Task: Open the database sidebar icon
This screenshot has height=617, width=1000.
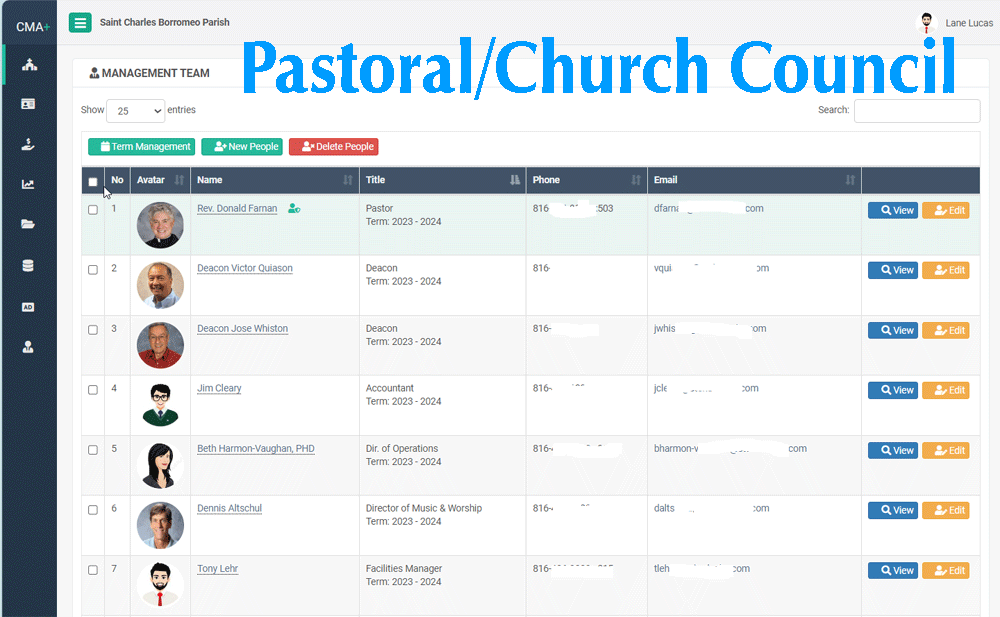Action: [28, 266]
